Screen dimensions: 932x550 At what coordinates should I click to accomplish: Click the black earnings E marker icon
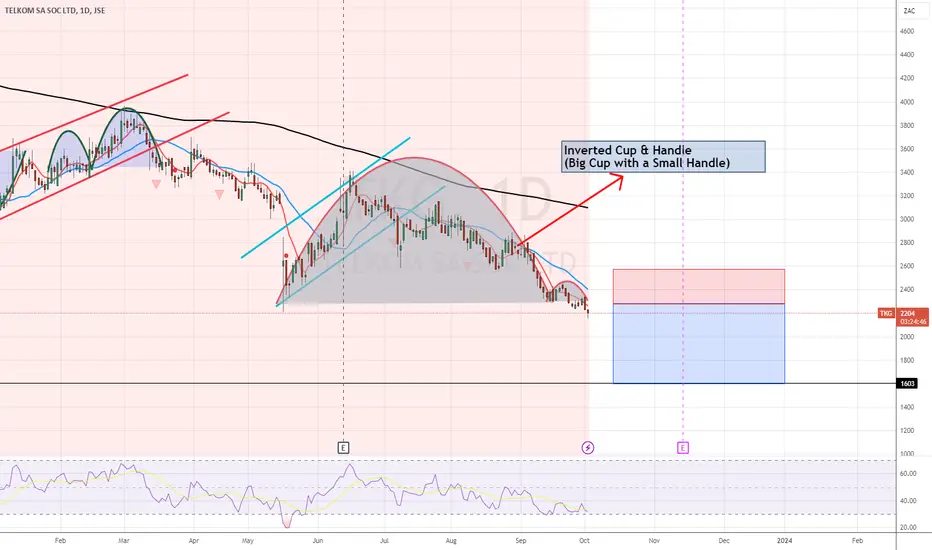pos(343,448)
